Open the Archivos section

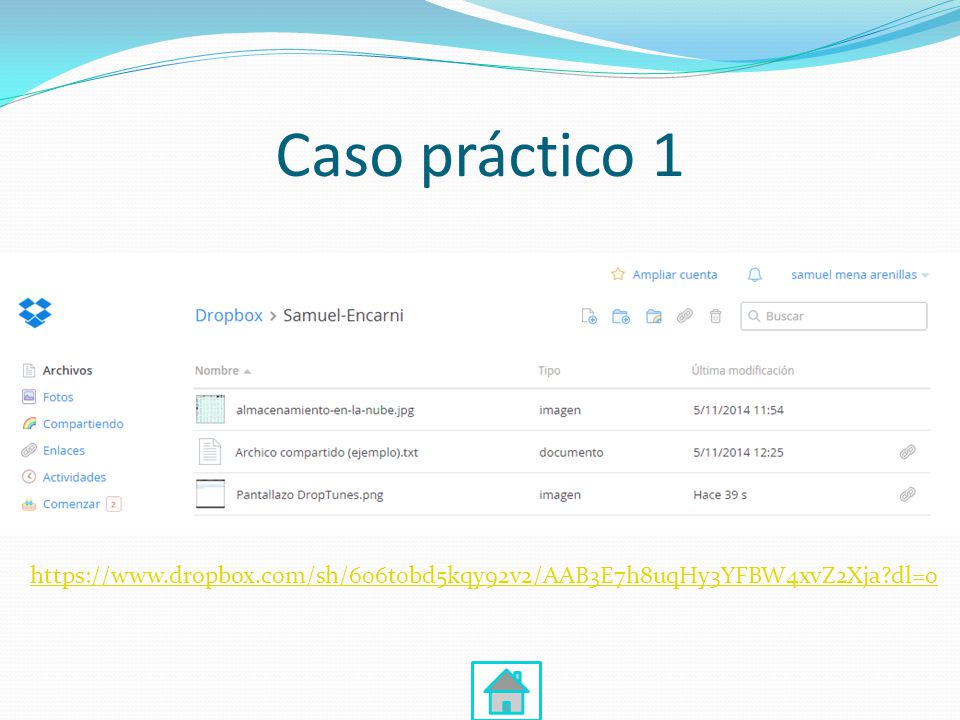pos(67,370)
